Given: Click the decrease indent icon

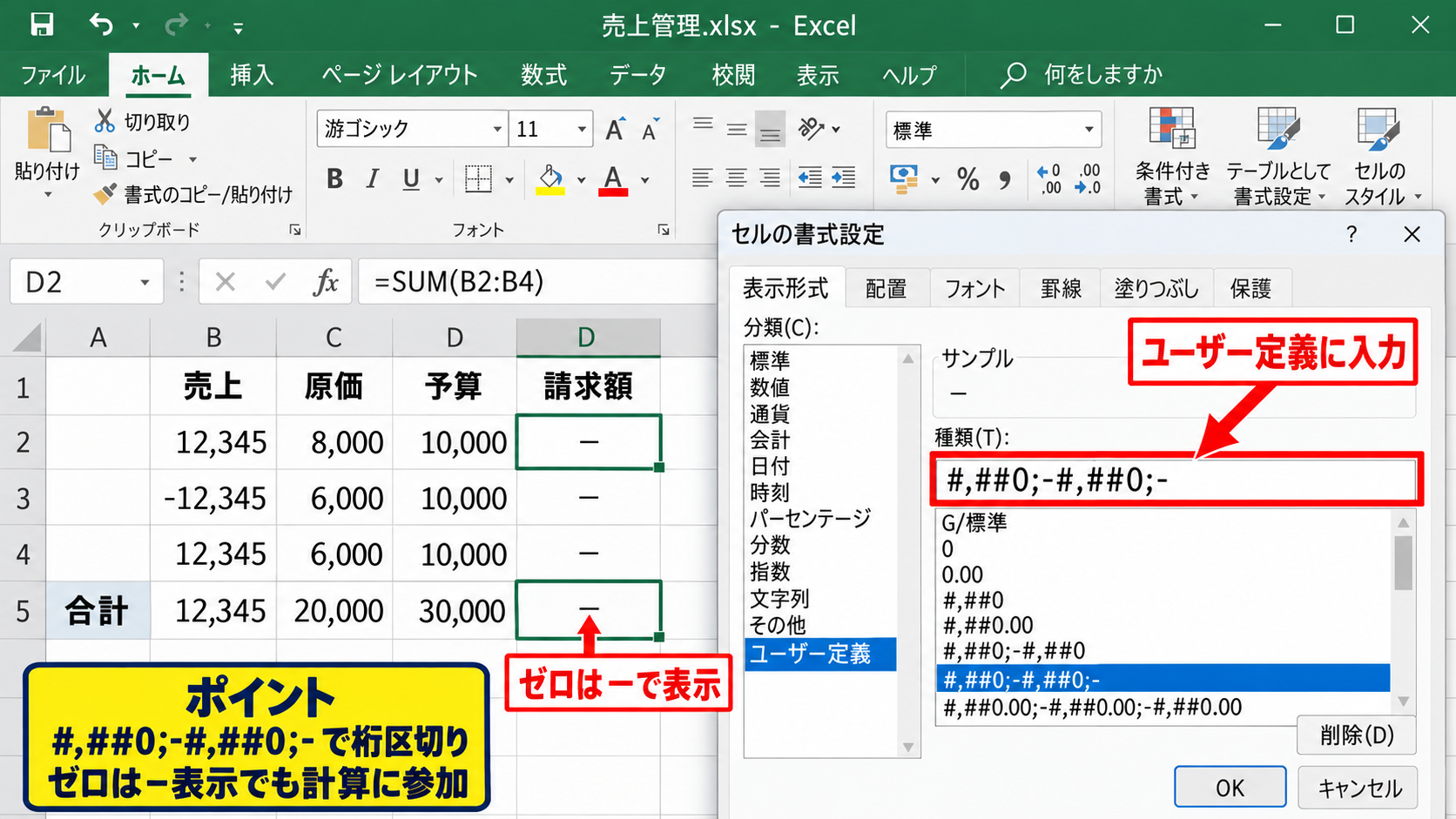Looking at the screenshot, I should pos(810,178).
